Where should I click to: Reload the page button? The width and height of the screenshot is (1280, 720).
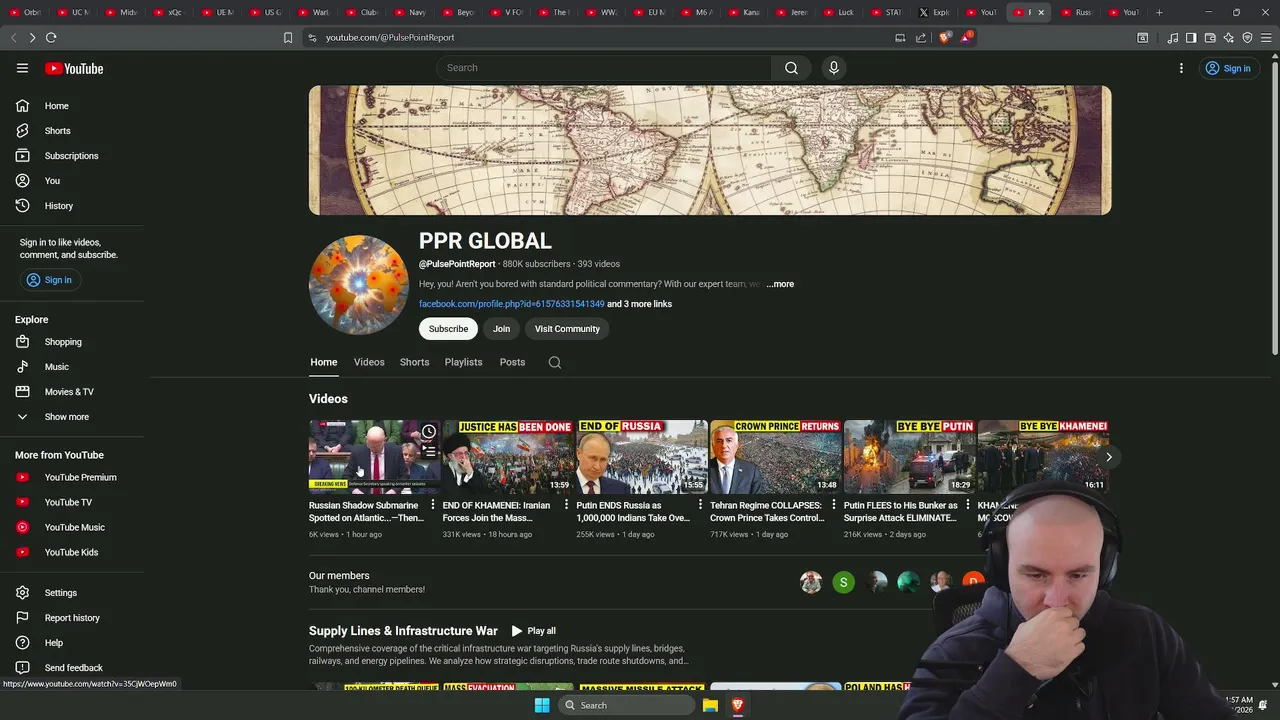pos(51,37)
